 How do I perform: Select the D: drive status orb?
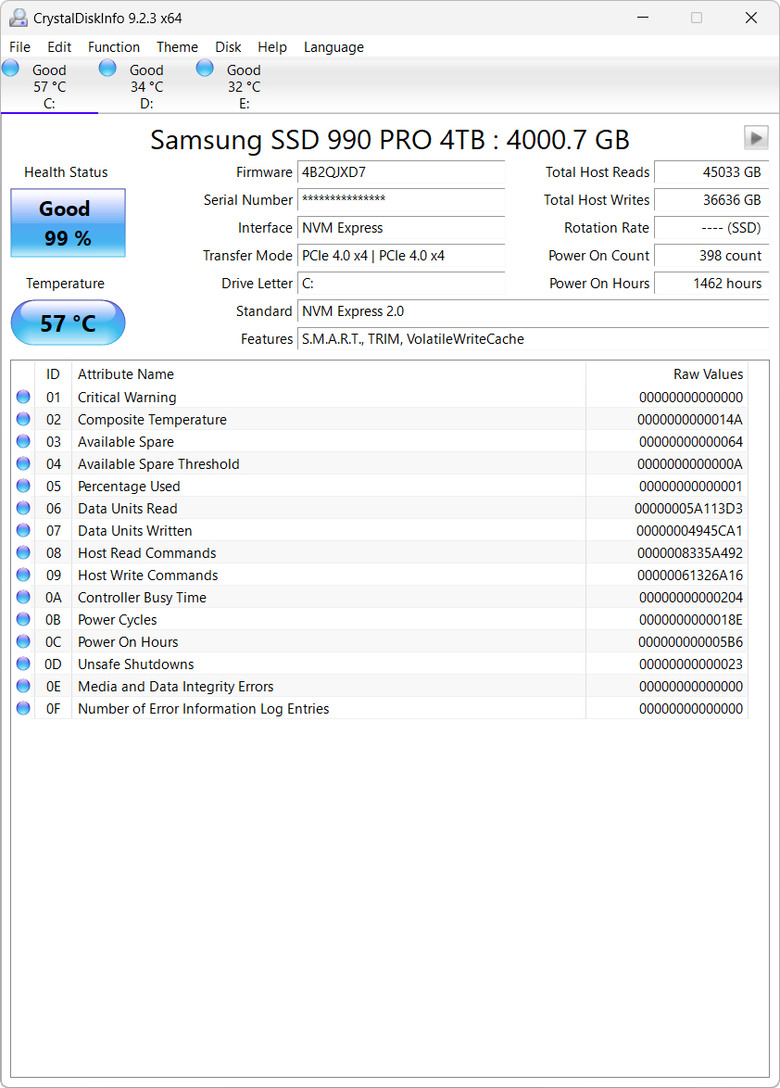108,68
